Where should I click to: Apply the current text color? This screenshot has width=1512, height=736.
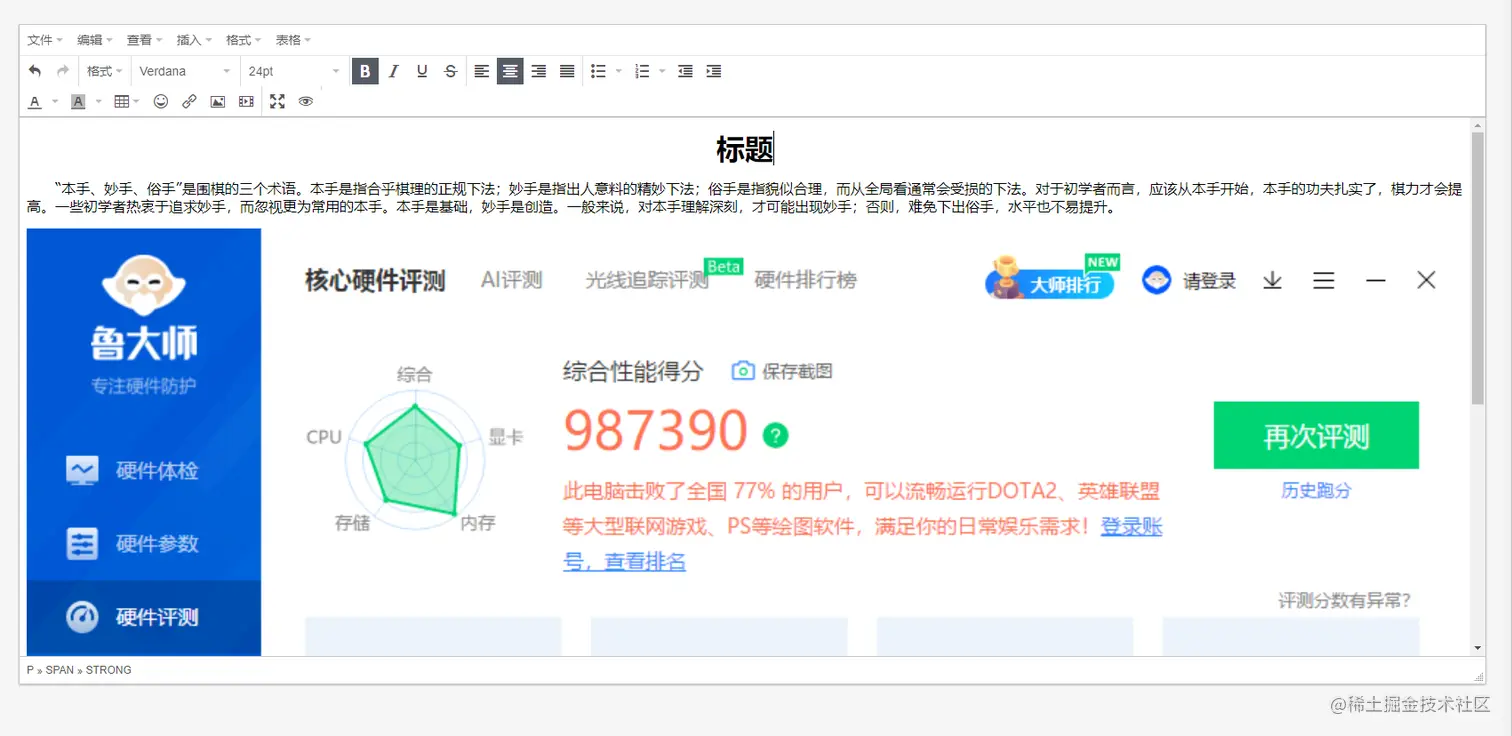coord(35,101)
